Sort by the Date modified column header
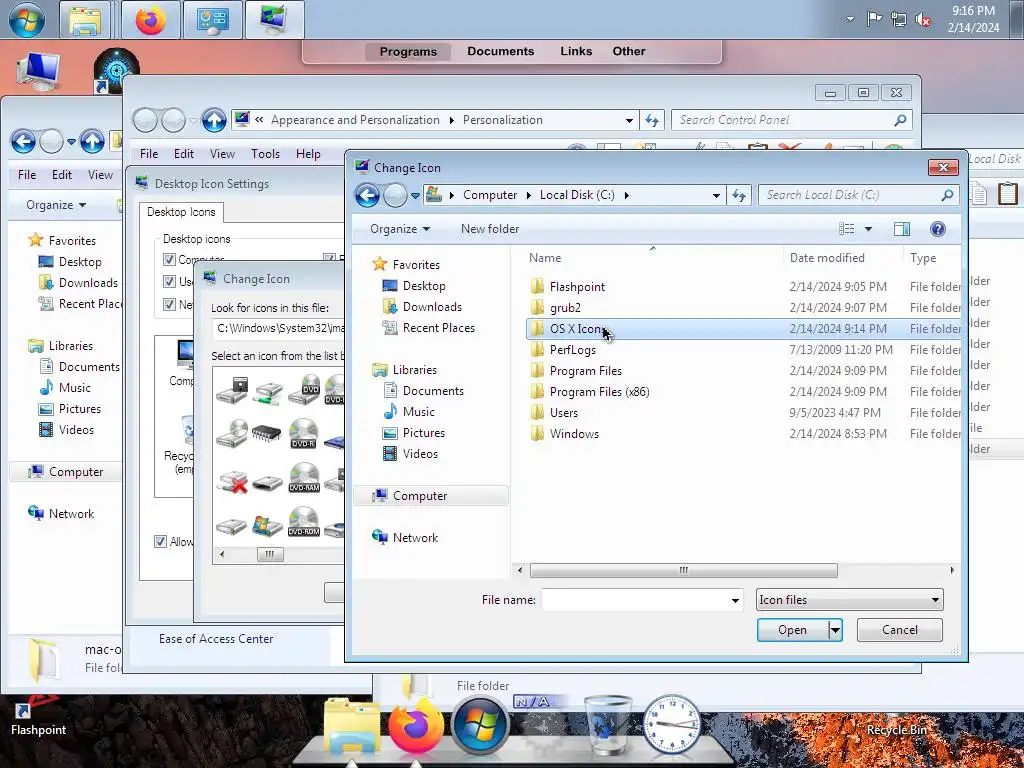 [827, 258]
